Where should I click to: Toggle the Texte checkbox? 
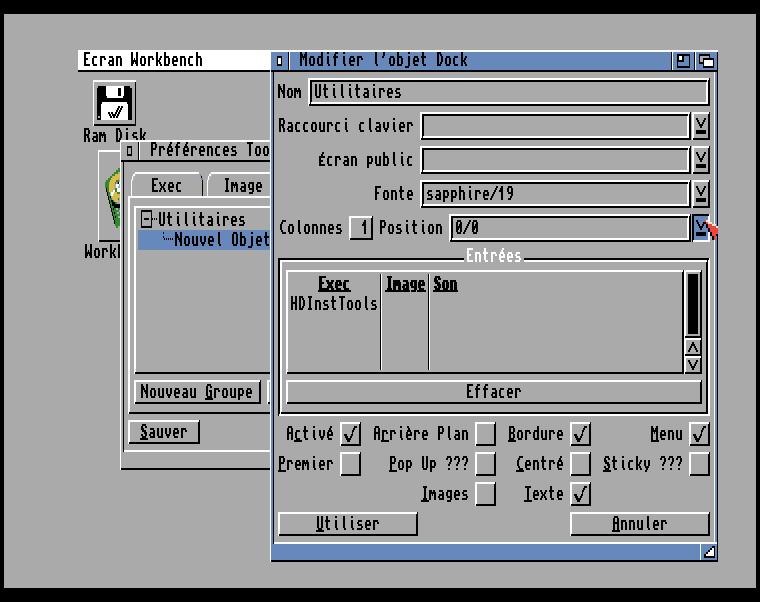click(580, 494)
